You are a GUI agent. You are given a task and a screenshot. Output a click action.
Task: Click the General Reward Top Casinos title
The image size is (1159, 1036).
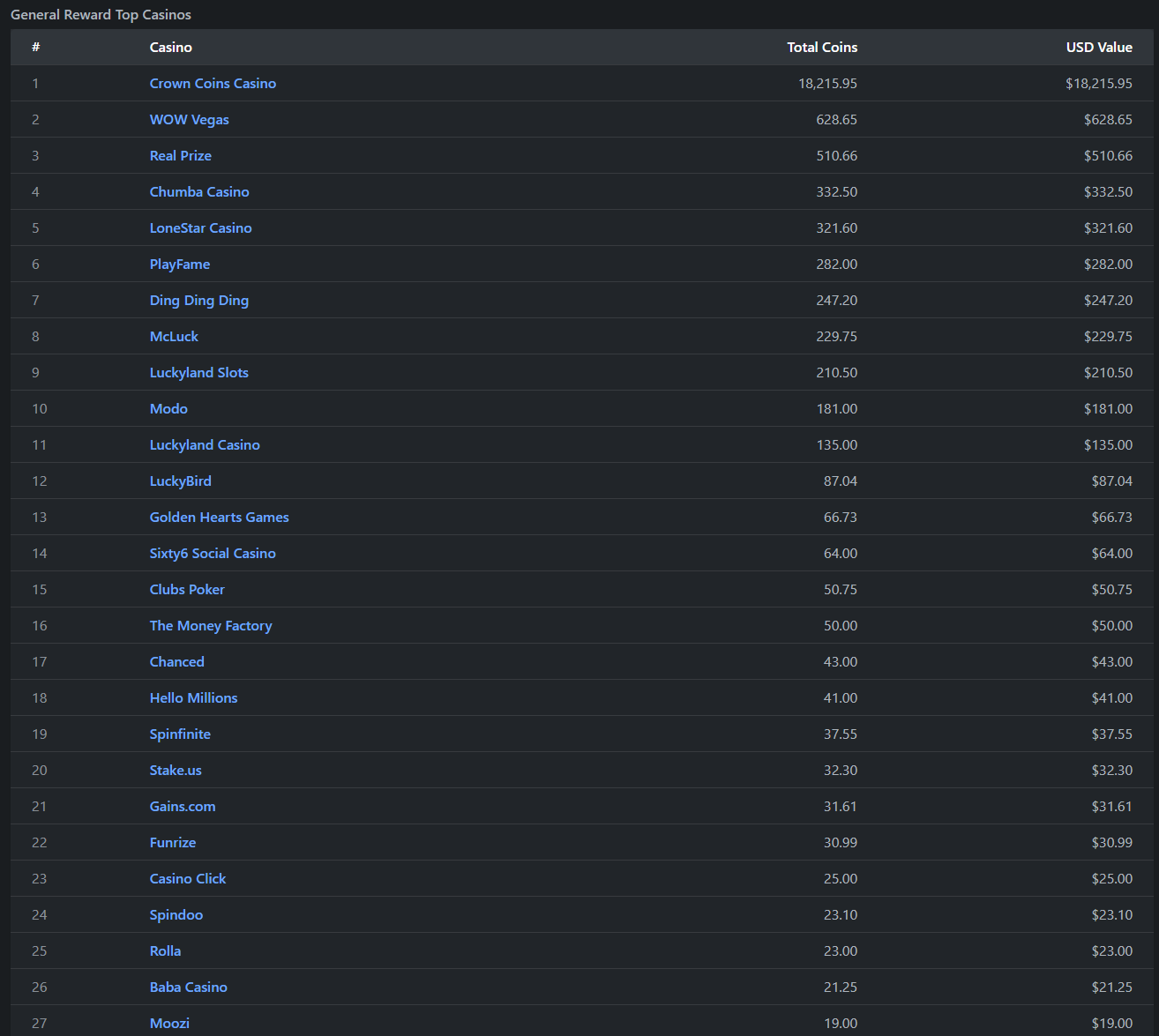(x=101, y=14)
